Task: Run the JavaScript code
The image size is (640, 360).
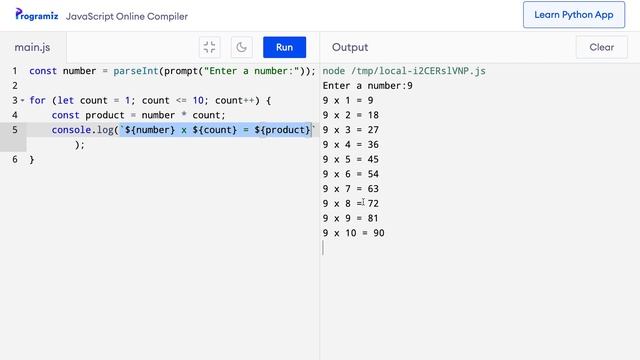Action: (x=284, y=47)
